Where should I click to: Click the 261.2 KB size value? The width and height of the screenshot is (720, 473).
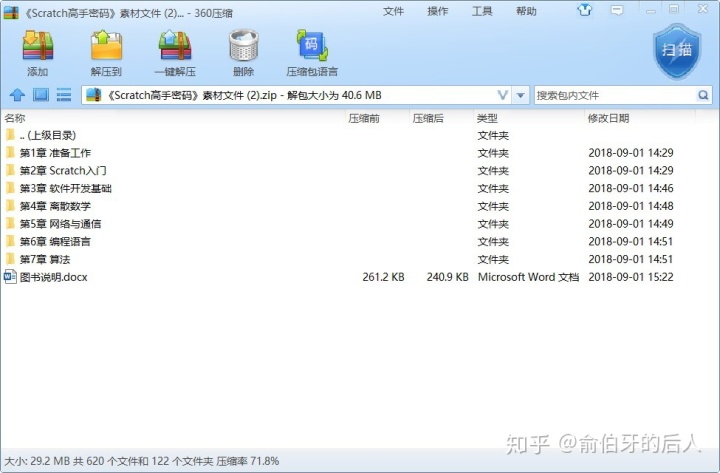pos(383,277)
